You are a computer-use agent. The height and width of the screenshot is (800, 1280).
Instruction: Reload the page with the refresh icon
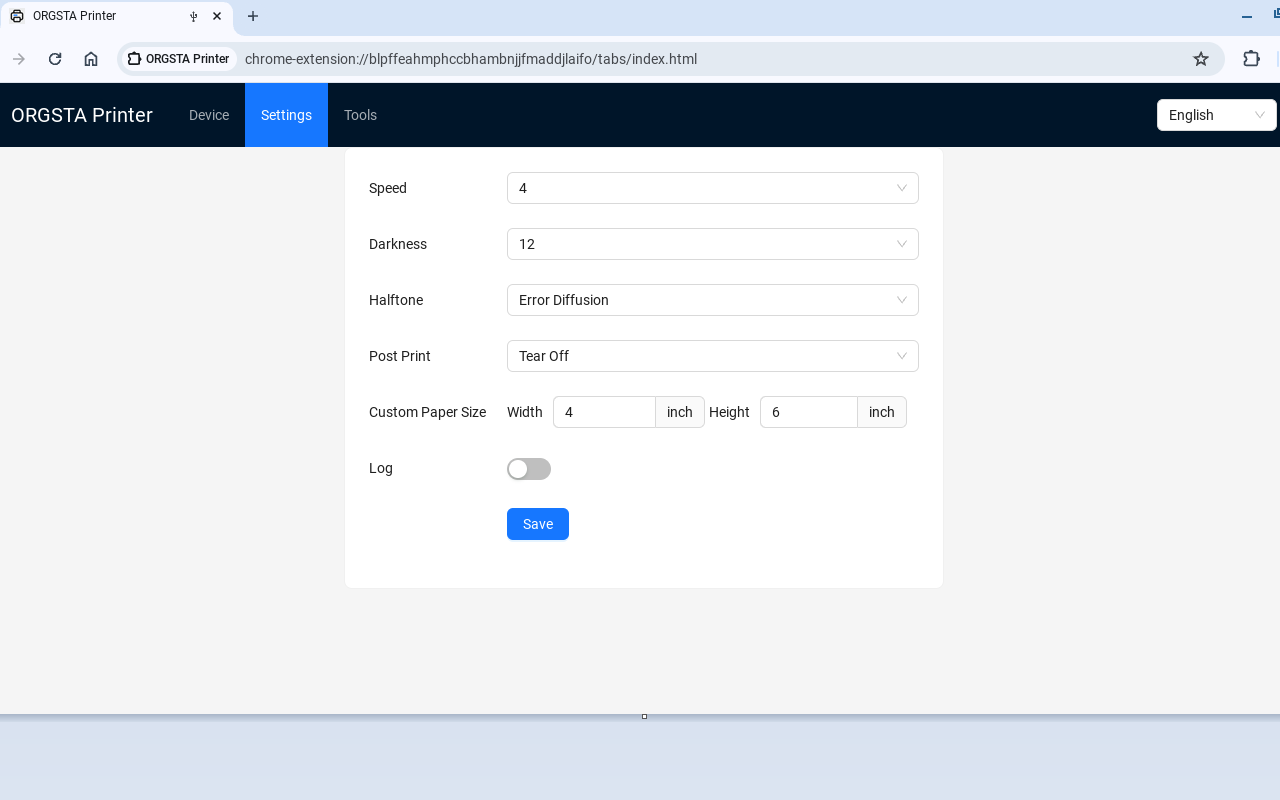pyautogui.click(x=55, y=59)
